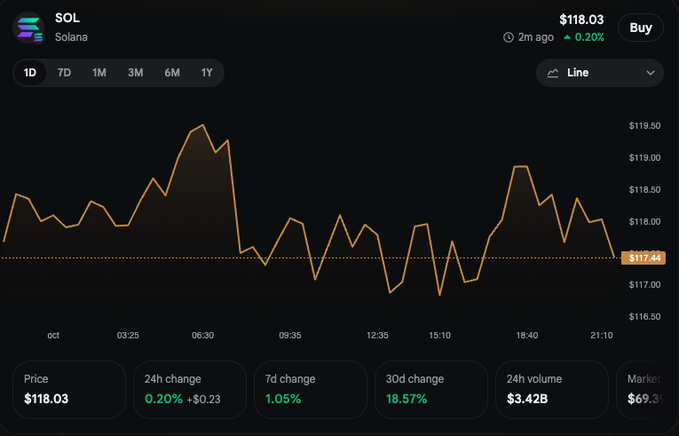
Task: Click the 1.05% value in 7d change
Action: click(x=283, y=399)
